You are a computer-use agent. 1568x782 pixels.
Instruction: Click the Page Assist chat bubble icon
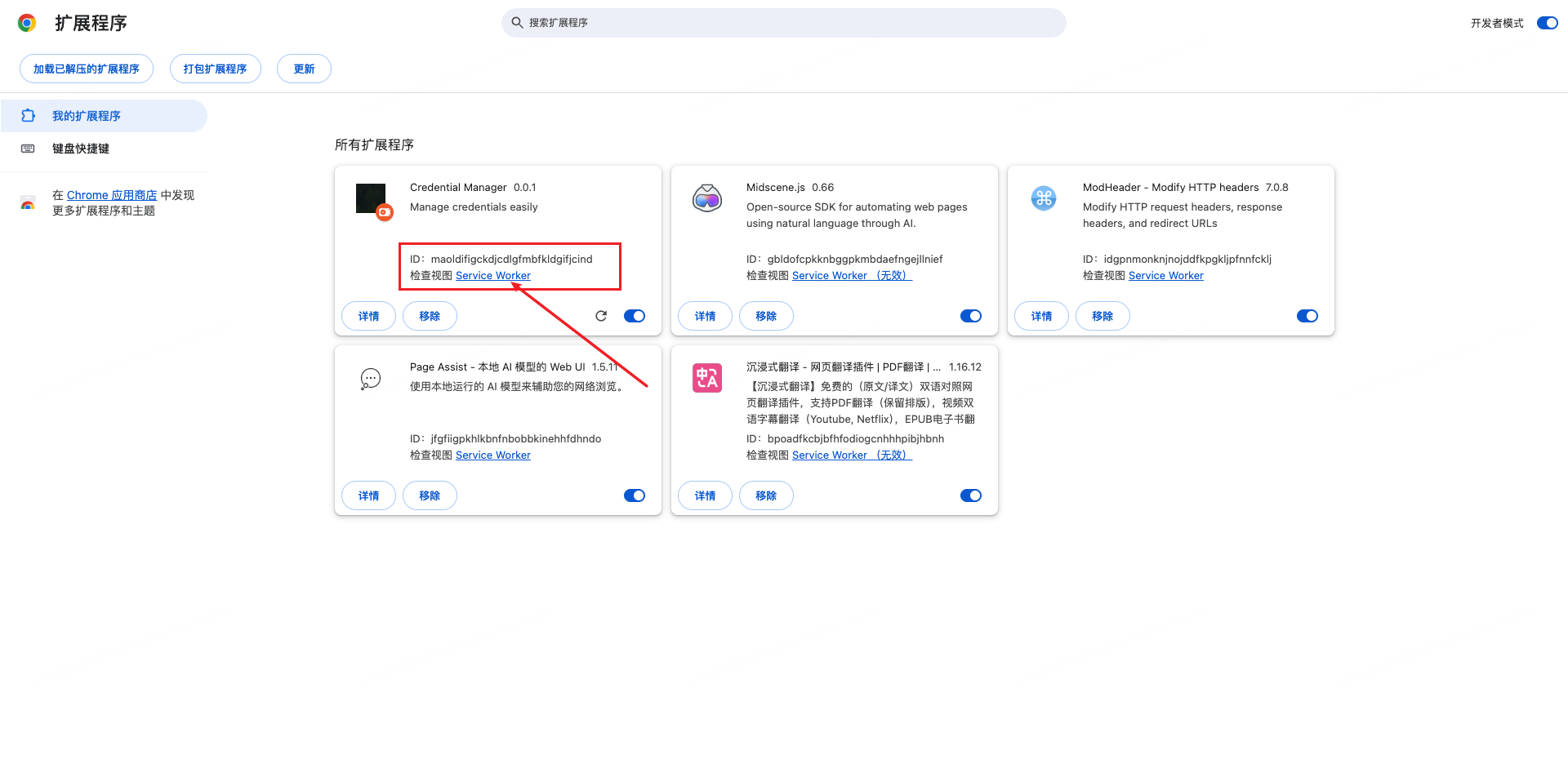[x=371, y=379]
